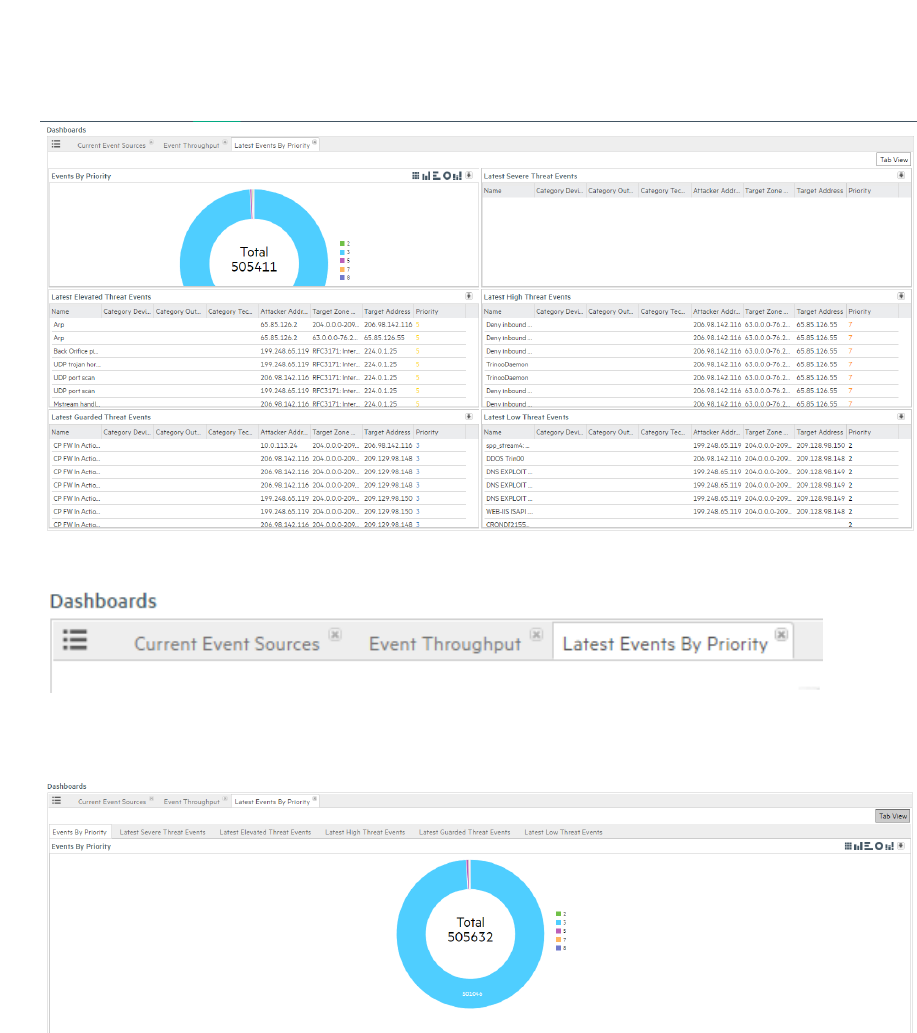
Task: Select the donut chart icon in tiled Events By Priority
Action: point(447,175)
